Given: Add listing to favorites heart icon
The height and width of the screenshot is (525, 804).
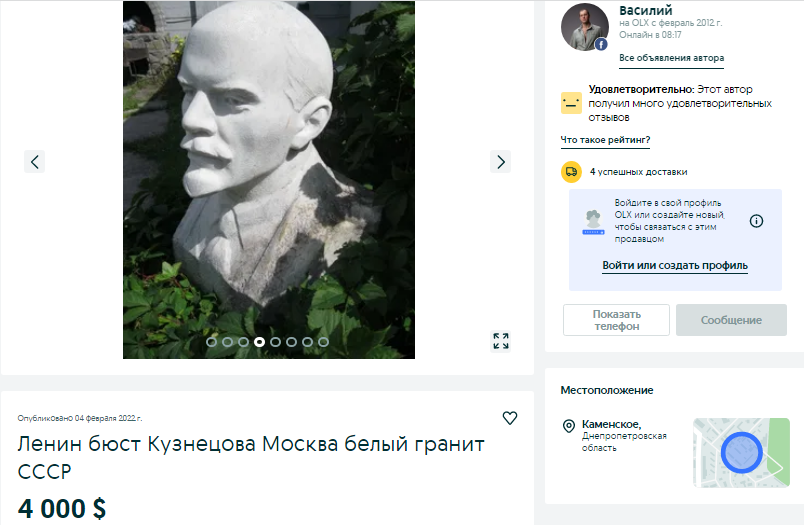Looking at the screenshot, I should [x=510, y=418].
